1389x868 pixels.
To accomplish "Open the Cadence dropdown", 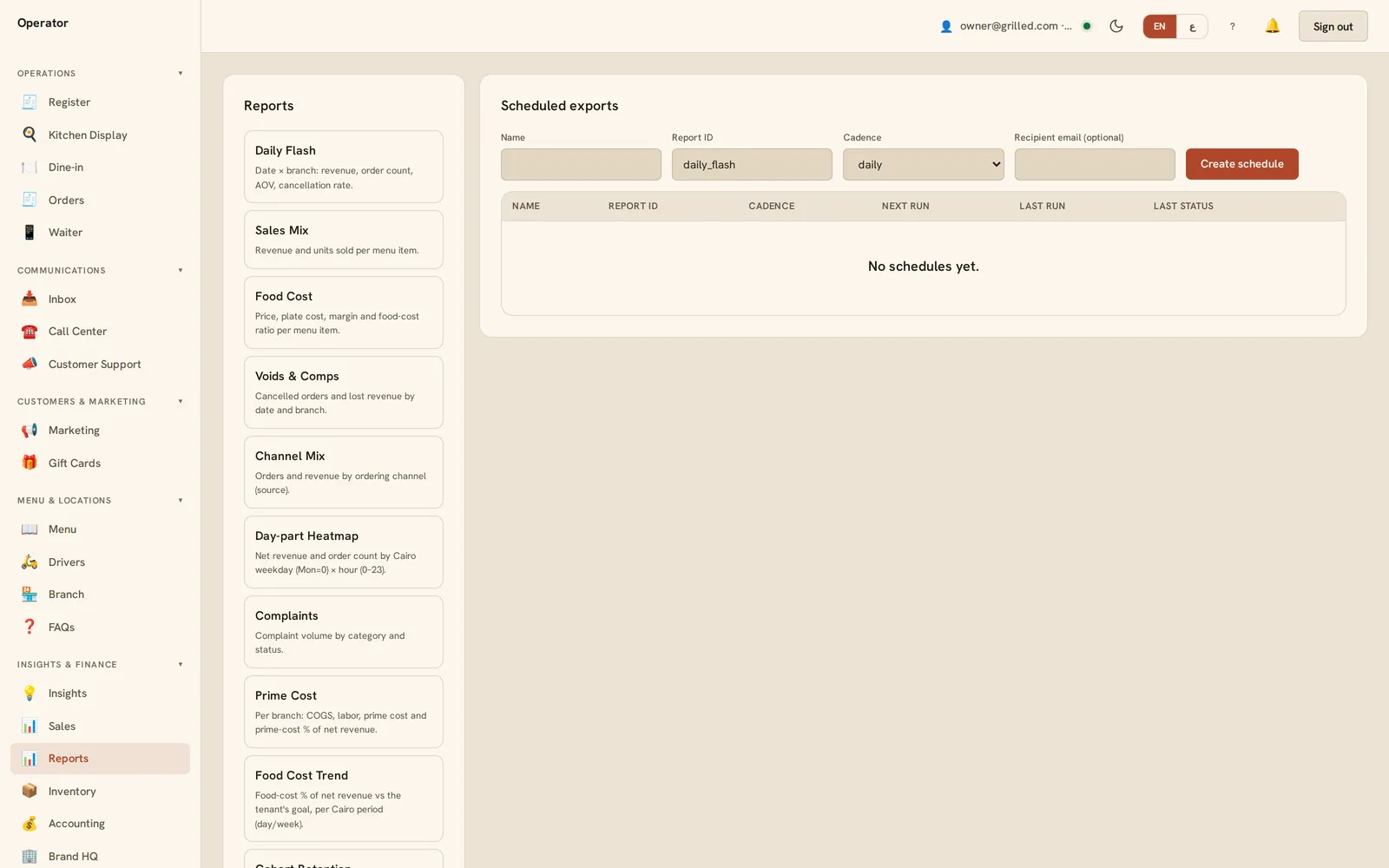I will (x=923, y=164).
